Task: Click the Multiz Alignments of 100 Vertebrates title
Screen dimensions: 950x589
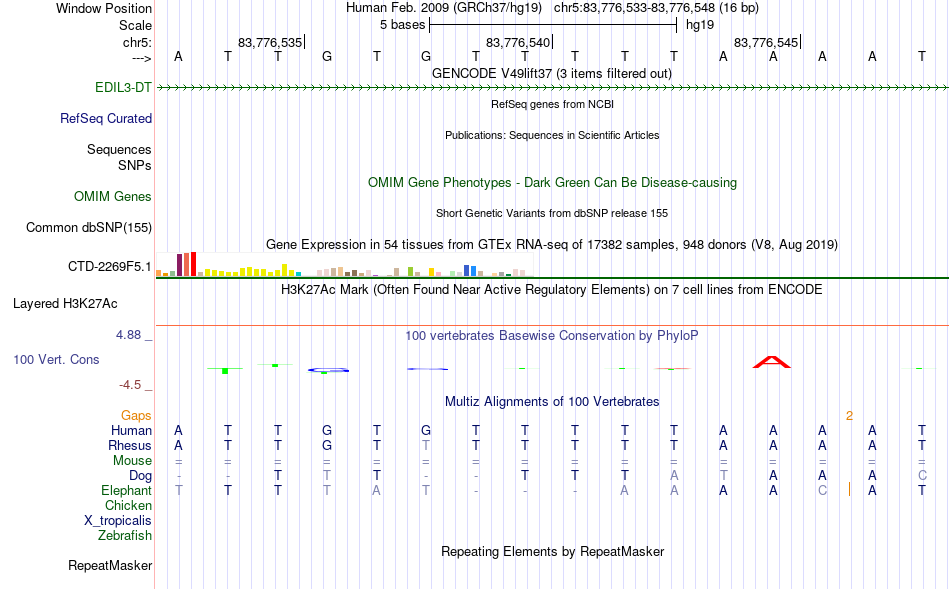Action: [x=552, y=401]
